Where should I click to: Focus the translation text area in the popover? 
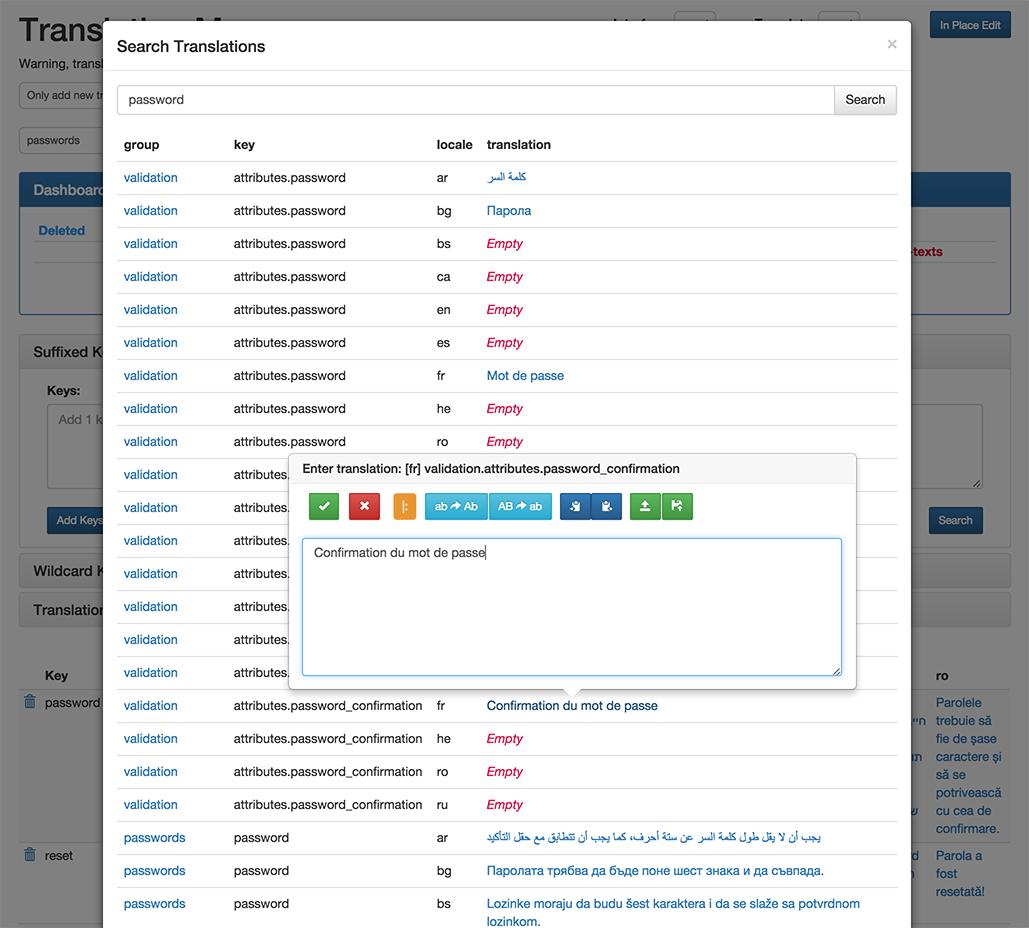[572, 607]
